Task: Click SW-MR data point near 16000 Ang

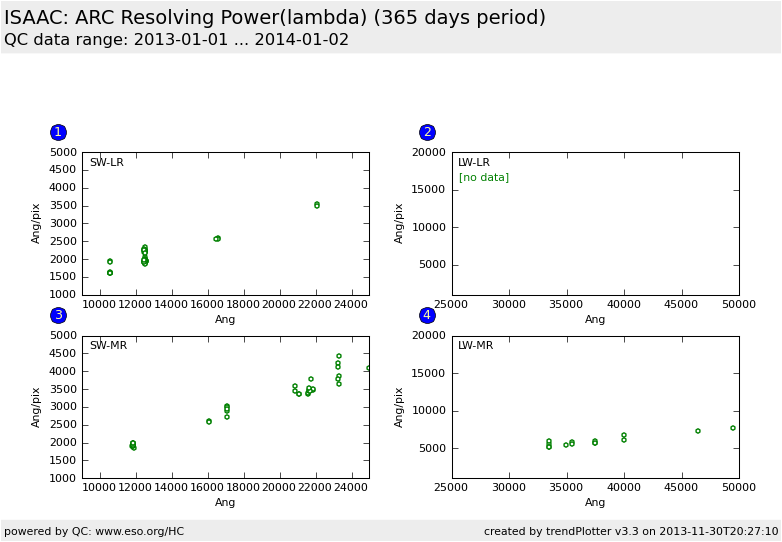Action: pos(209,421)
